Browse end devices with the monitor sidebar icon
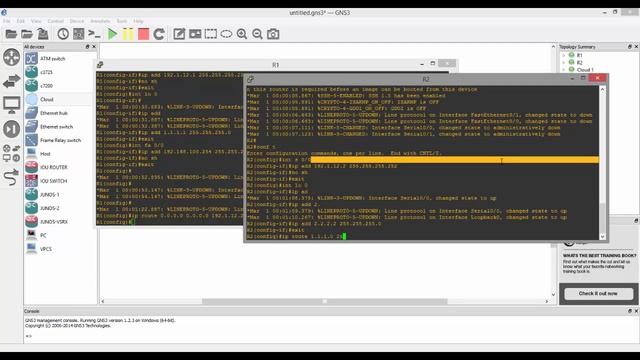 [x=11, y=105]
